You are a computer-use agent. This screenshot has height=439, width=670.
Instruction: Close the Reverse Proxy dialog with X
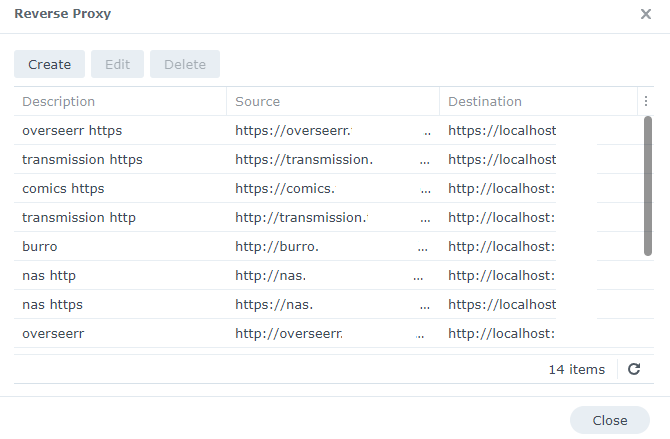coord(645,14)
